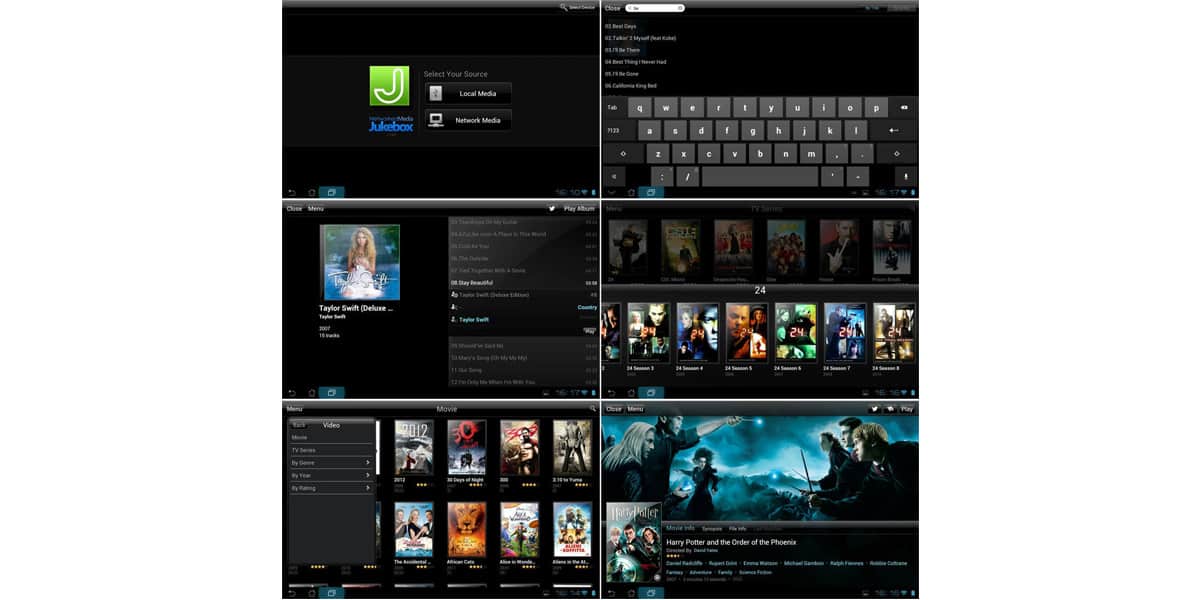This screenshot has height=600, width=1200.
Task: Open Menu on TV Series screen
Action: point(614,209)
